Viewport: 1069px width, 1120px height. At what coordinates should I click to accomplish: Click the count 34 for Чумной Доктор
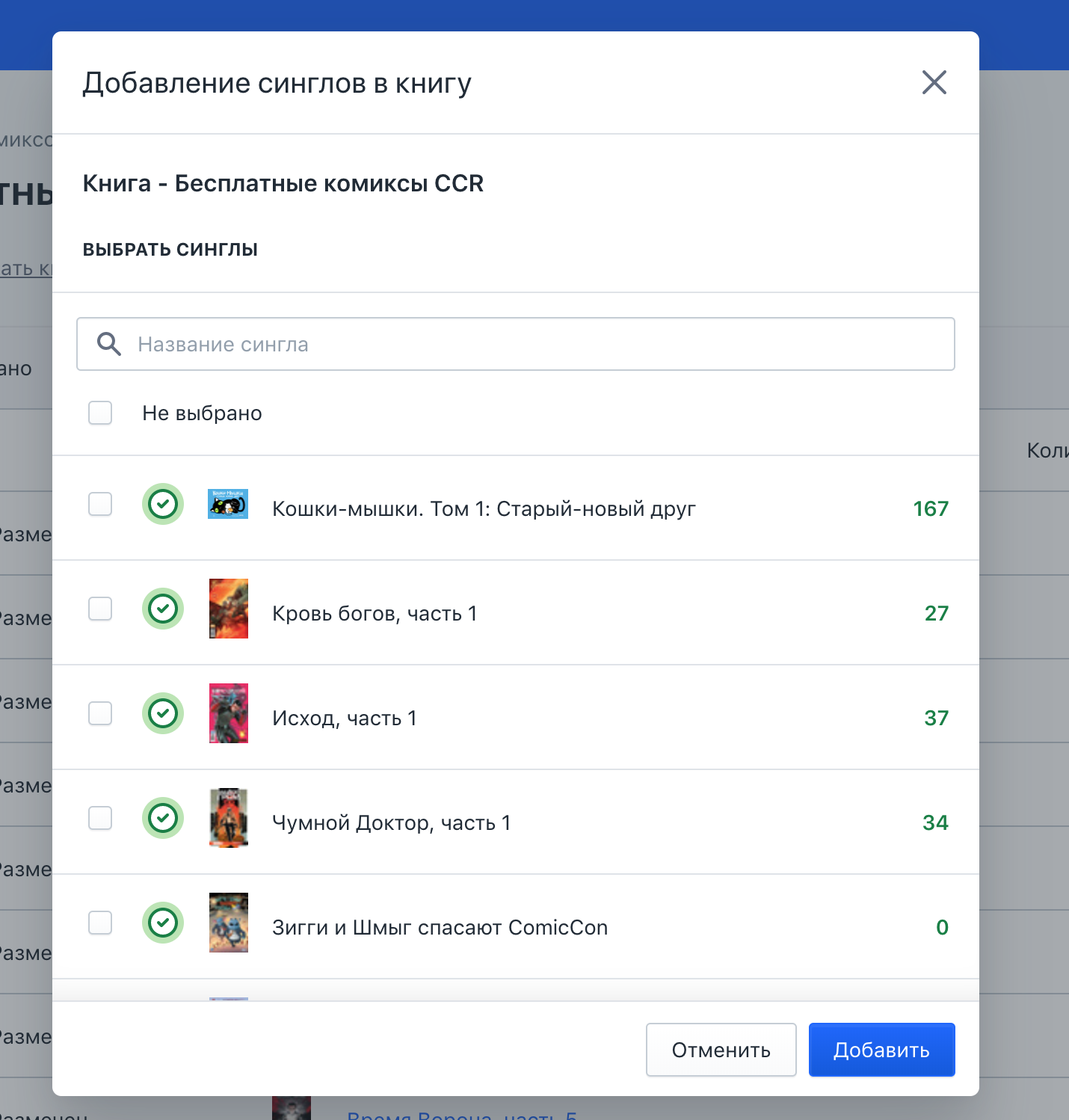pyautogui.click(x=936, y=823)
